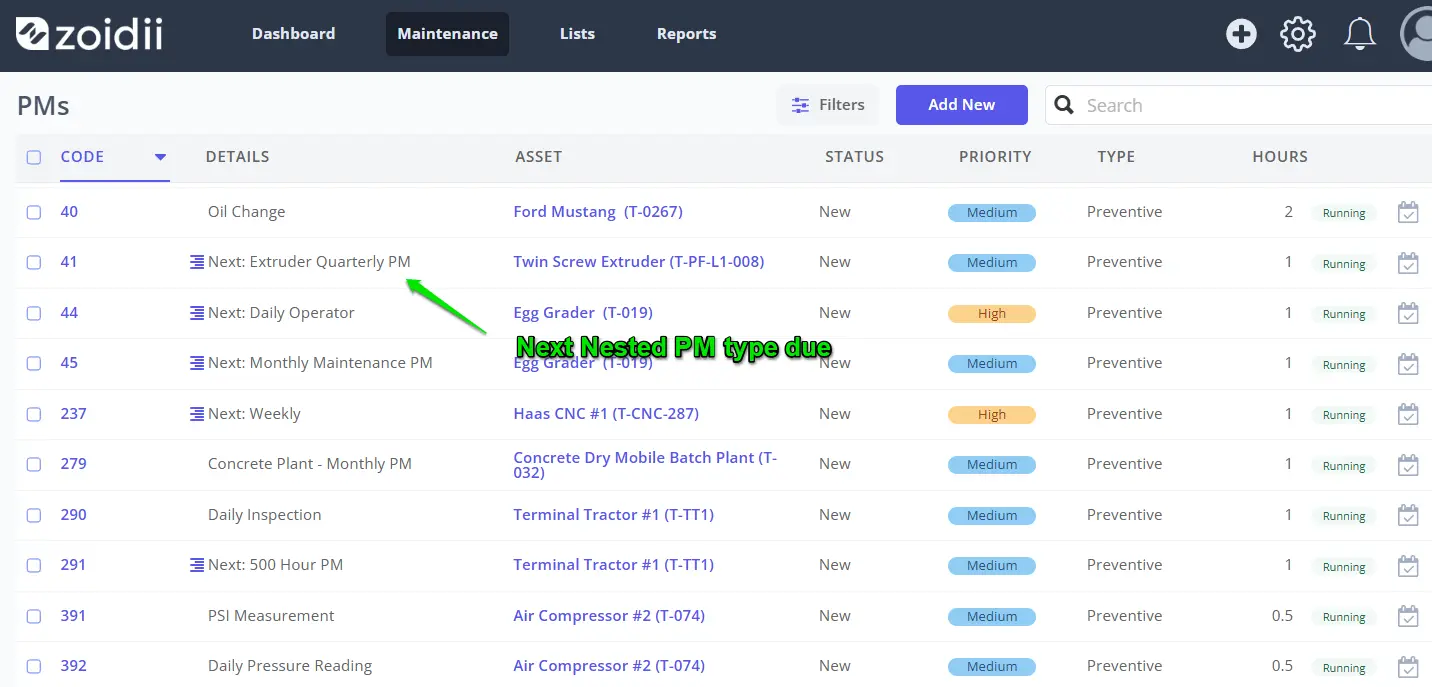Click calendar icon for PM 391 row
Screen dimensions: 1432x687
point(1408,616)
